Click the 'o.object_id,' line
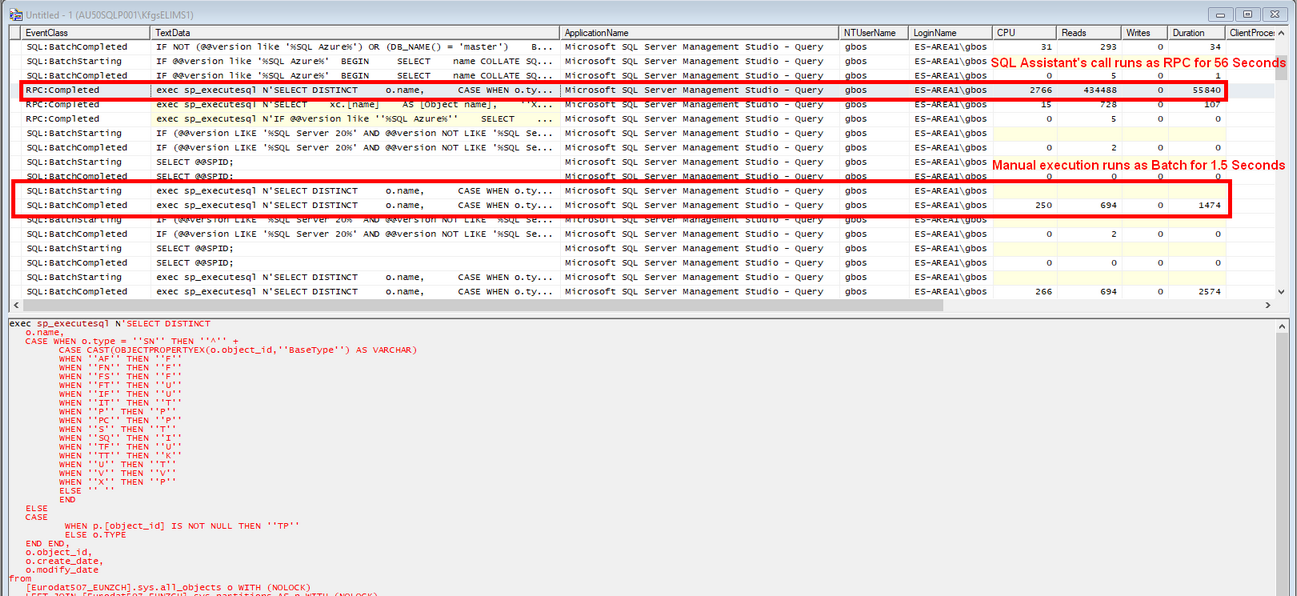The height and width of the screenshot is (596, 1297). pyautogui.click(x=58, y=552)
